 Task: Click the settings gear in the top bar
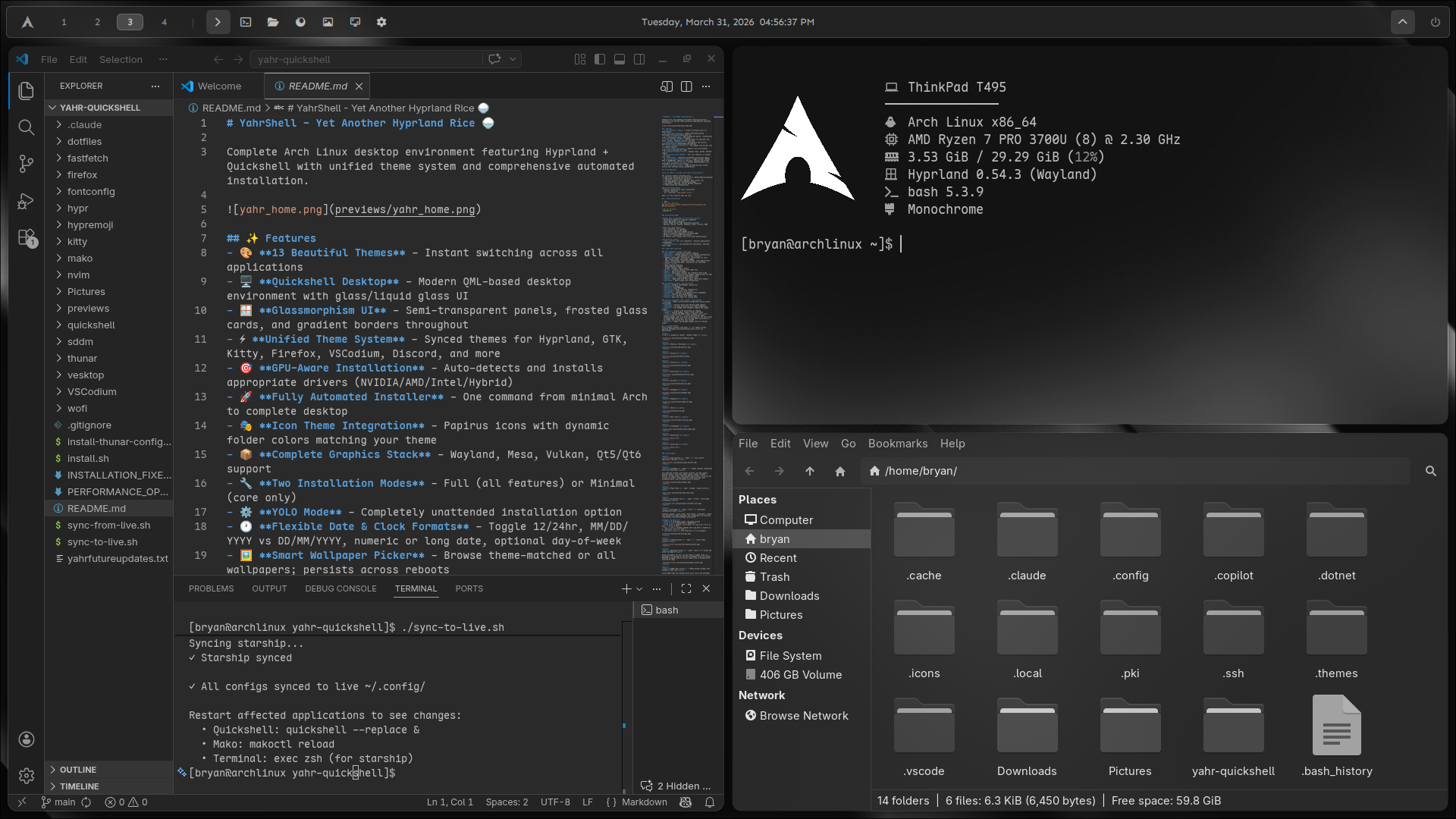click(x=381, y=22)
